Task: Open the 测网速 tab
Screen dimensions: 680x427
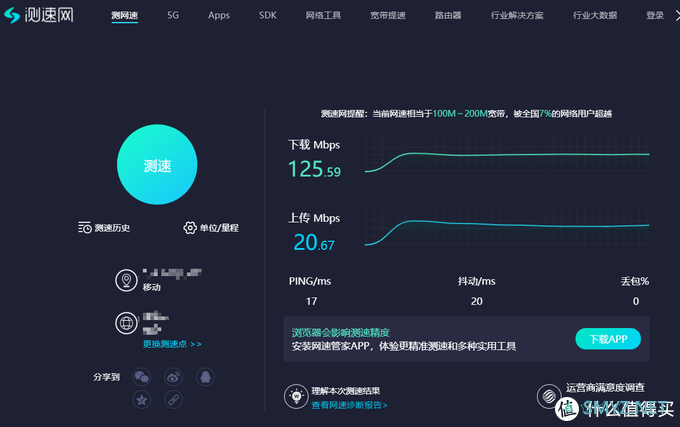Action: (124, 16)
